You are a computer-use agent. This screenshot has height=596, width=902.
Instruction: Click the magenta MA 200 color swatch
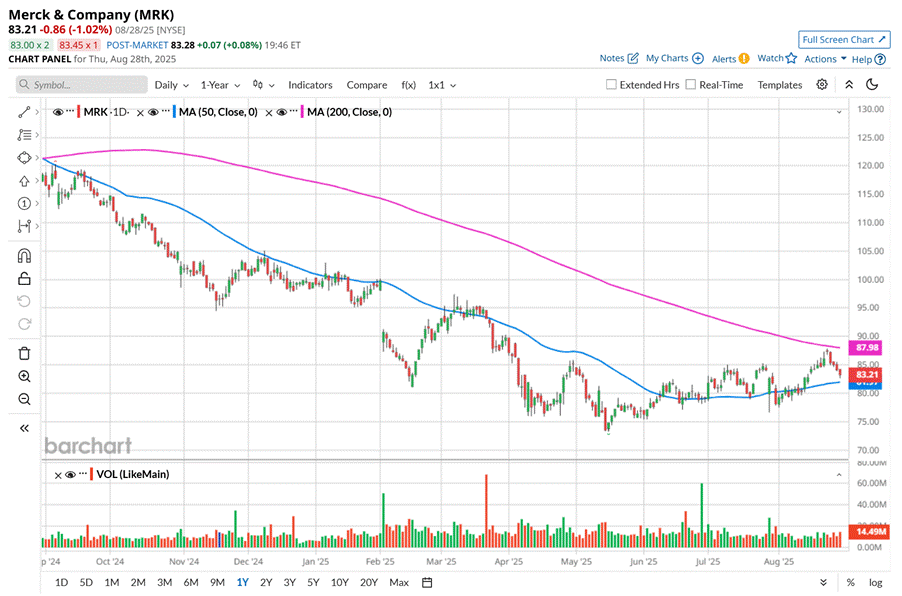pos(302,112)
